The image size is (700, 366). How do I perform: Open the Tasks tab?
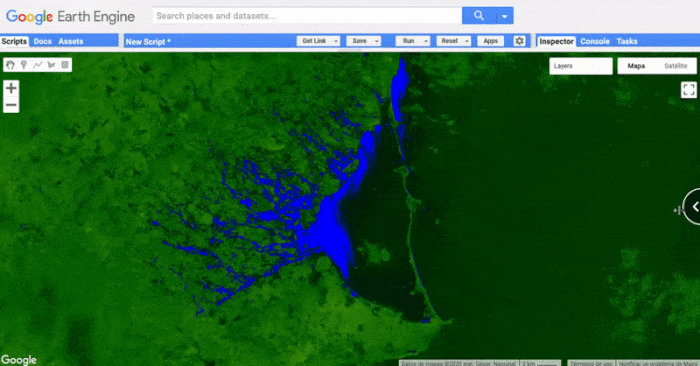click(x=627, y=41)
